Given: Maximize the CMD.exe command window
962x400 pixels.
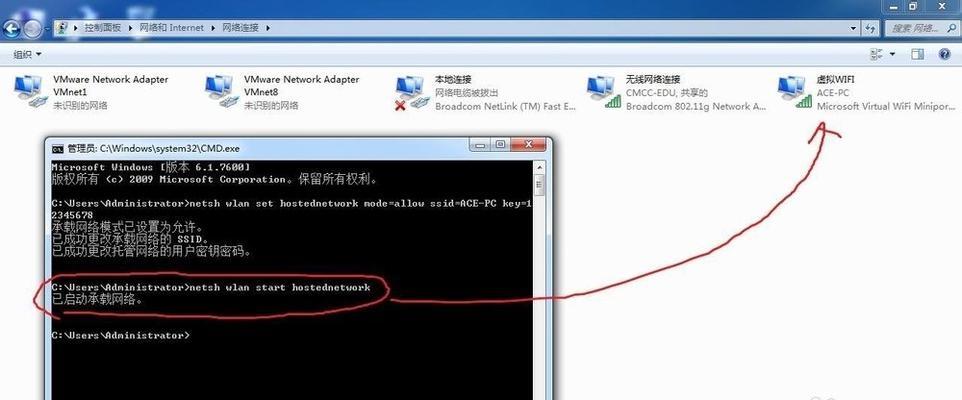Looking at the screenshot, I should pyautogui.click(x=501, y=145).
